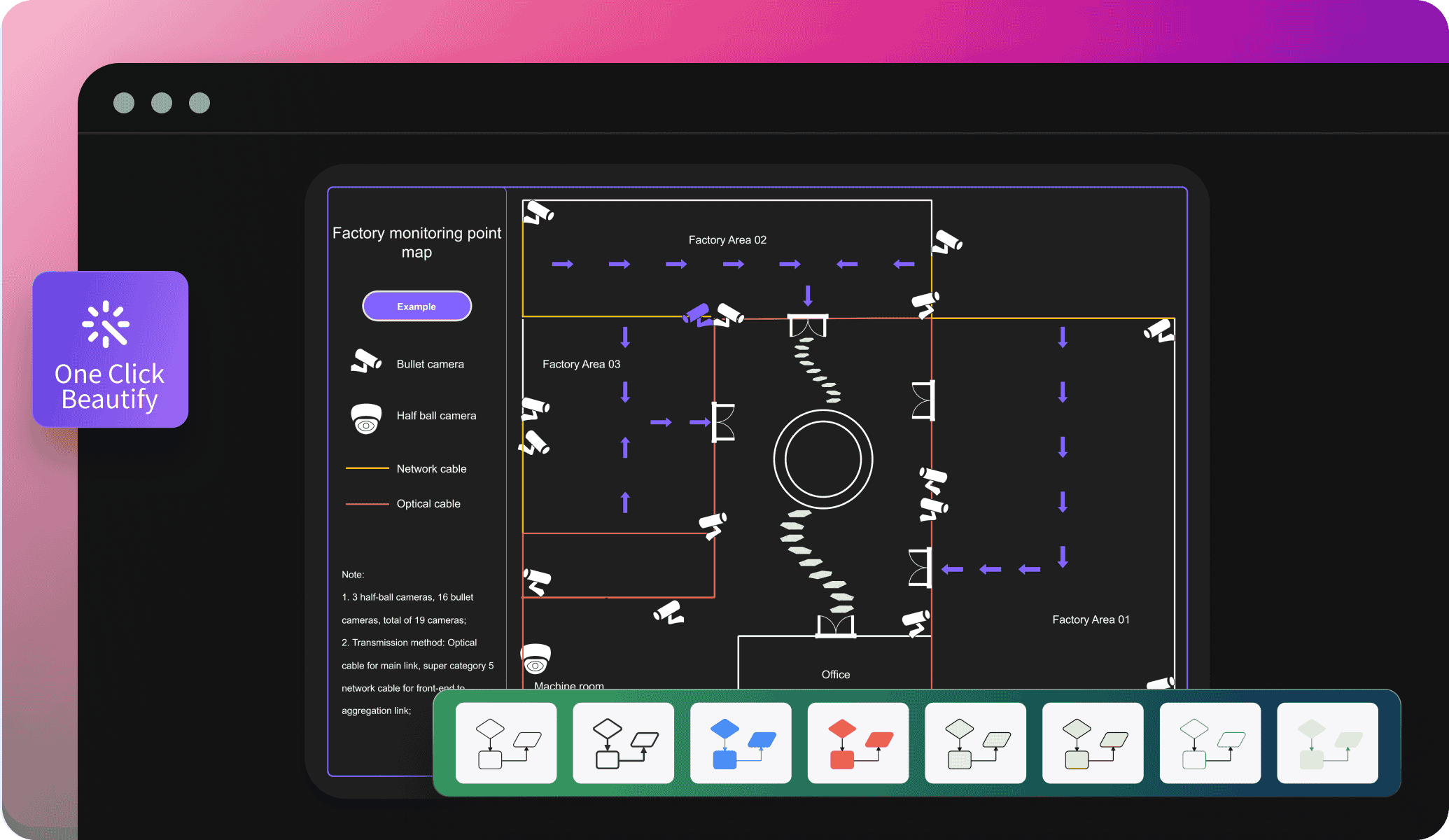Click the 'Factory Area 02' label
Image resolution: width=1449 pixels, height=840 pixels.
pyautogui.click(x=727, y=240)
